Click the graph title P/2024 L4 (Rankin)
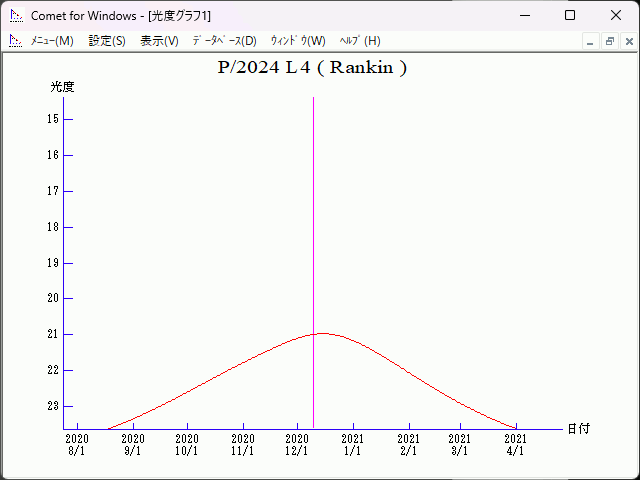 point(312,68)
